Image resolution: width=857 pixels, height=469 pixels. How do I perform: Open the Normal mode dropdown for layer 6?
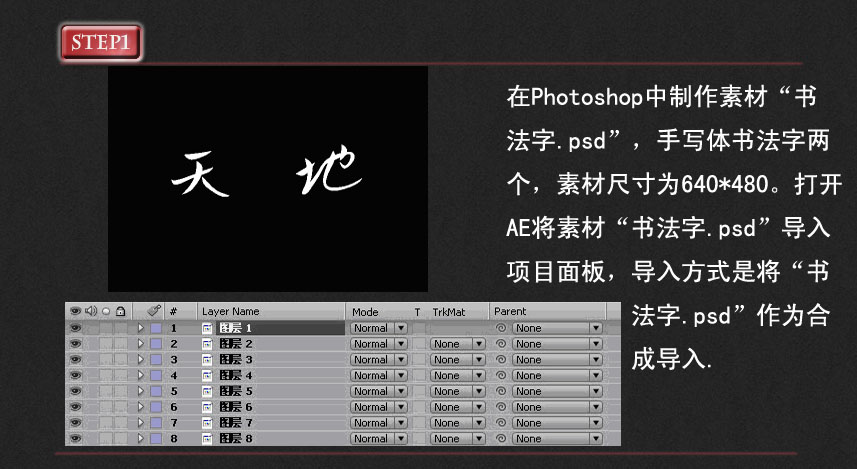click(x=379, y=407)
